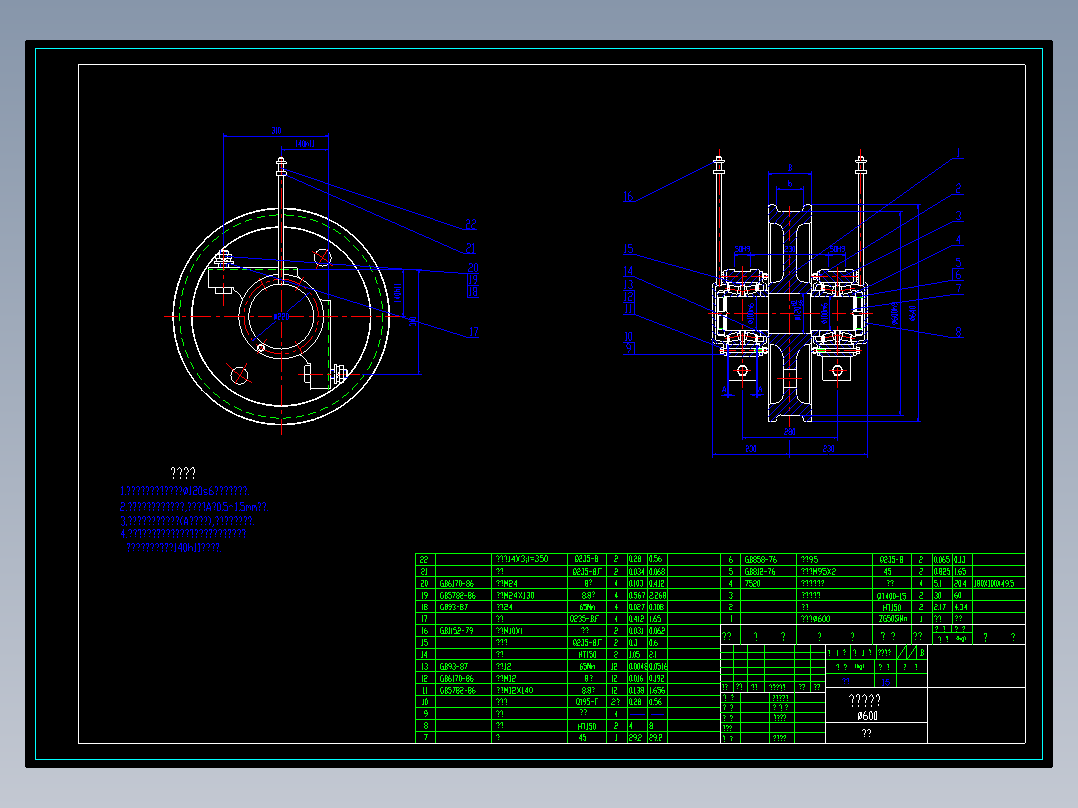Click material 'QT400-15' in row 3
This screenshot has height=808, width=1078.
coord(892,596)
